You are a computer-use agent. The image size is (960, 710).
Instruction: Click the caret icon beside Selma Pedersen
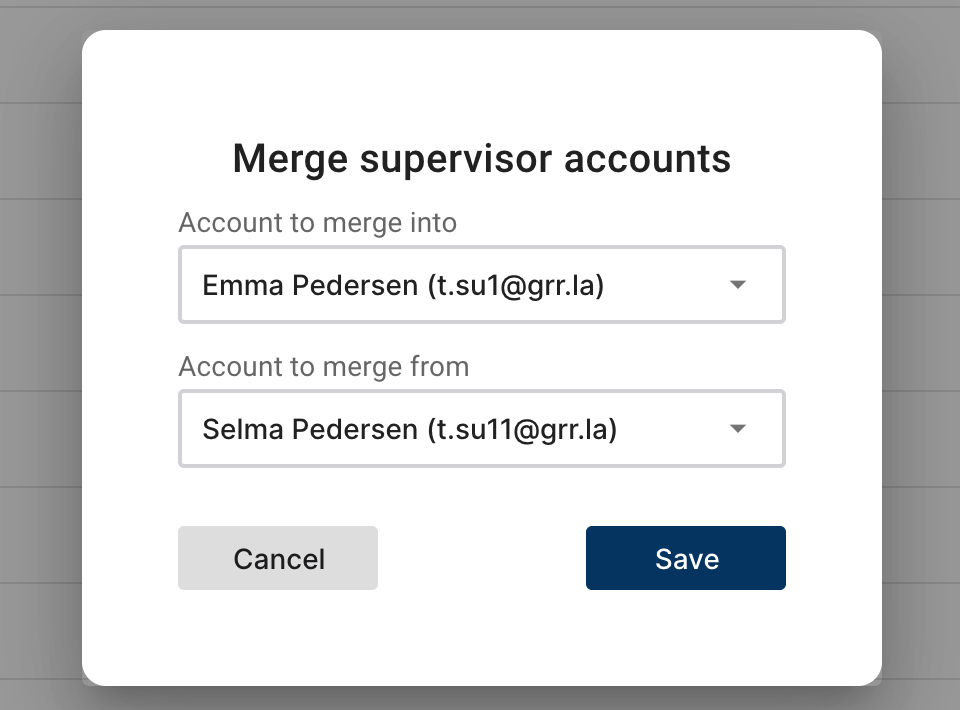coord(738,429)
